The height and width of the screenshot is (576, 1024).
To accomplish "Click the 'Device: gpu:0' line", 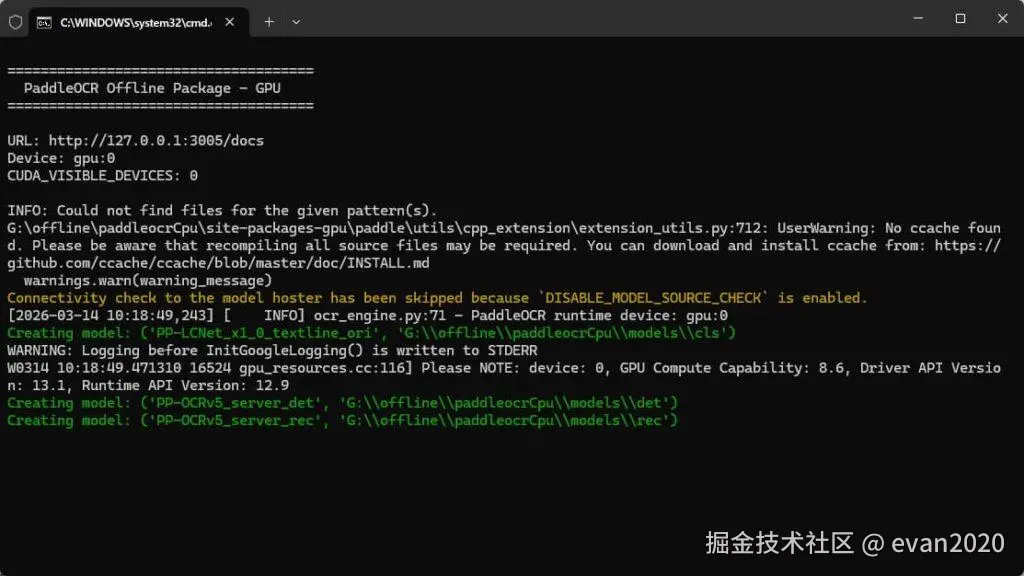I will (x=61, y=158).
